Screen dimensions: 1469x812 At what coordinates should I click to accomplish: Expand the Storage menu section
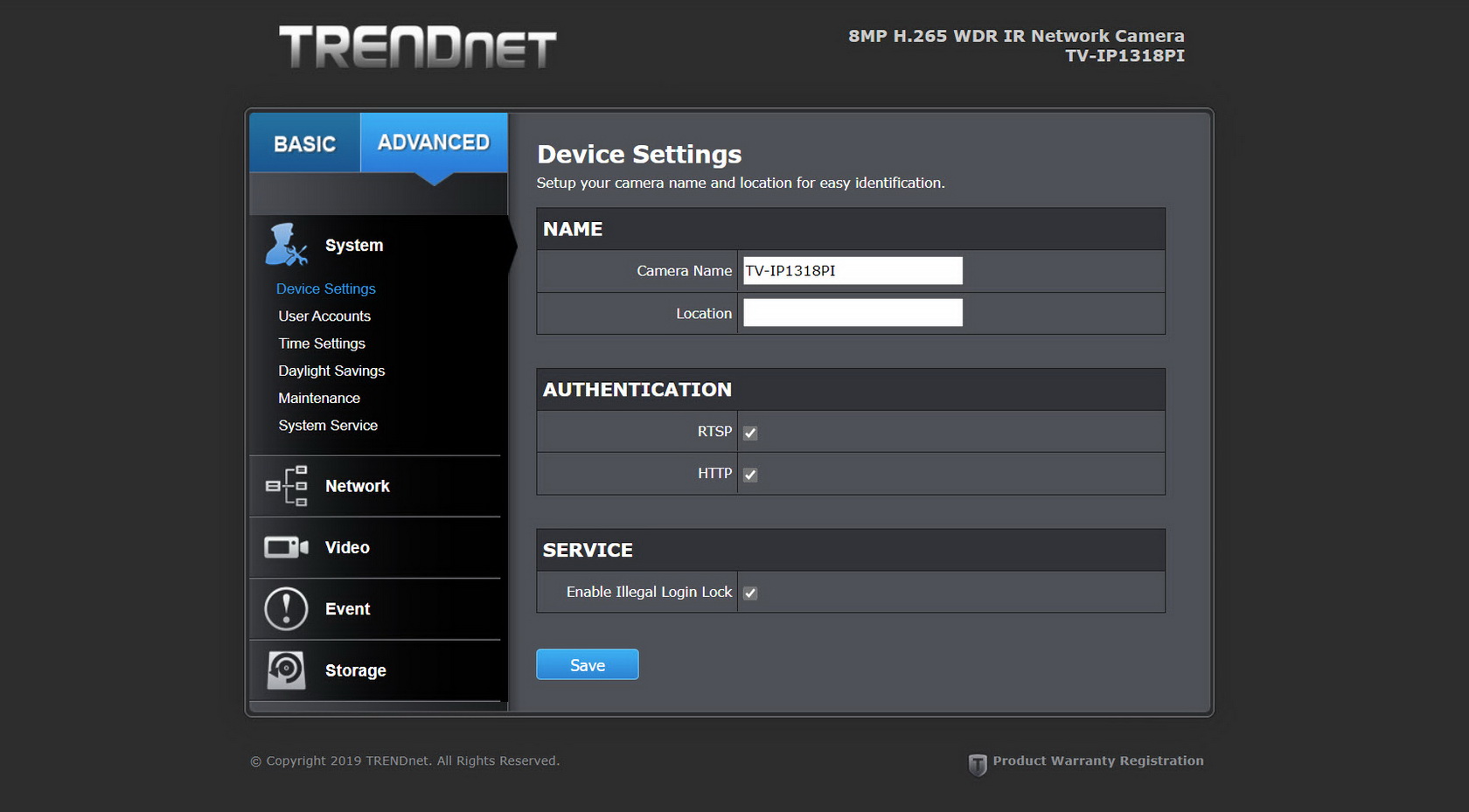pos(375,670)
